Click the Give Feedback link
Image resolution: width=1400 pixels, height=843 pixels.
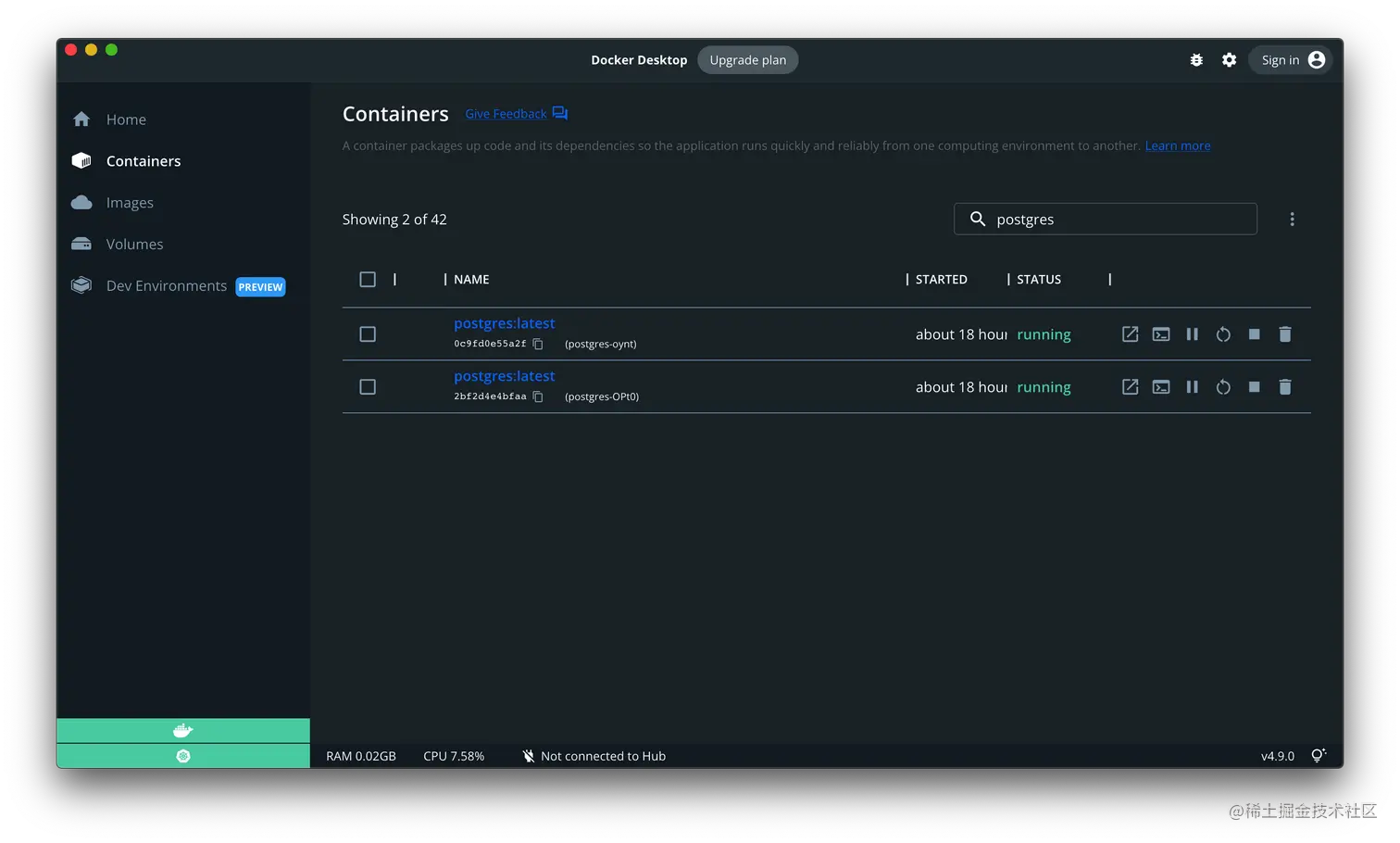(516, 114)
